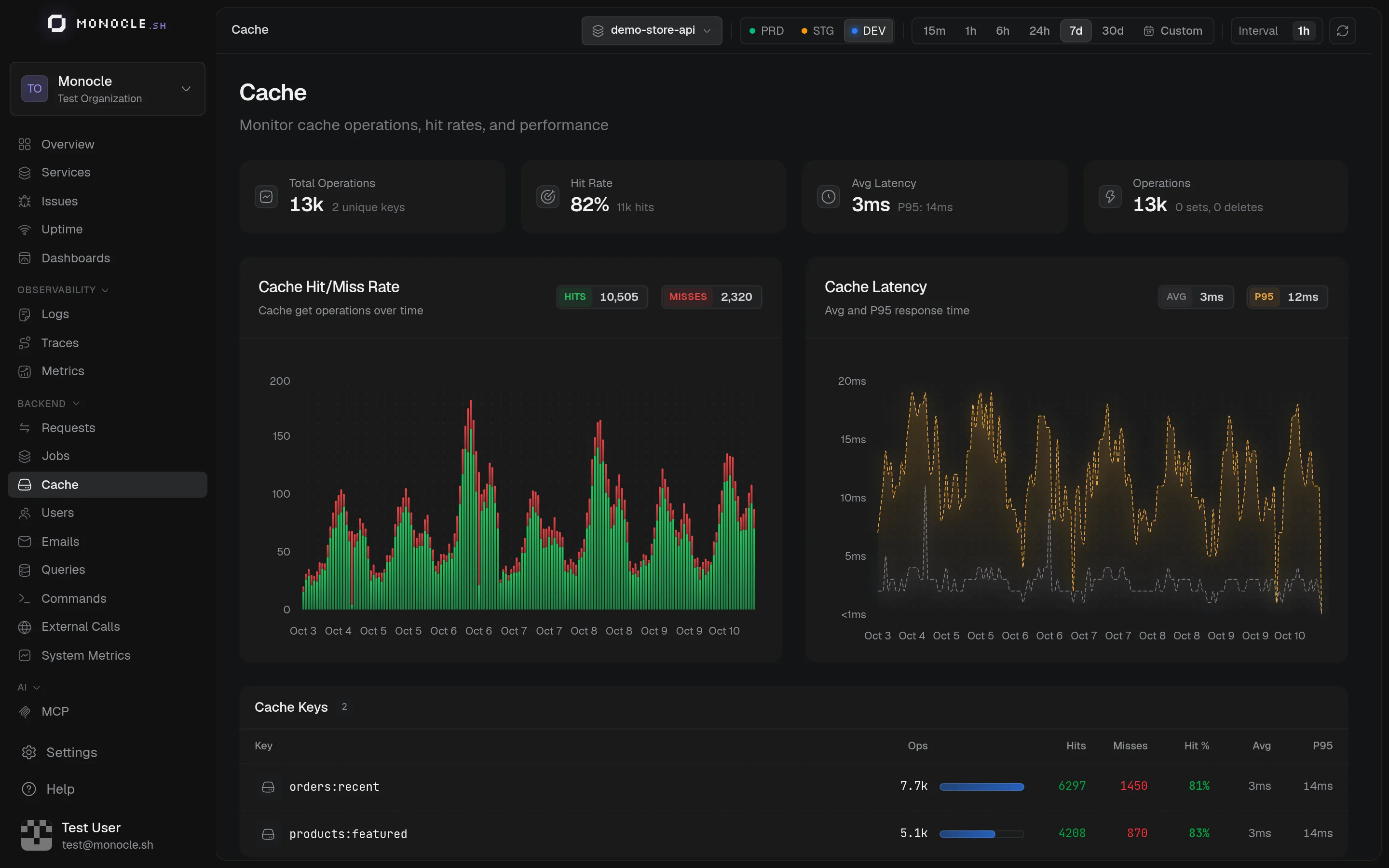Open the Overview grid icon

point(24,144)
